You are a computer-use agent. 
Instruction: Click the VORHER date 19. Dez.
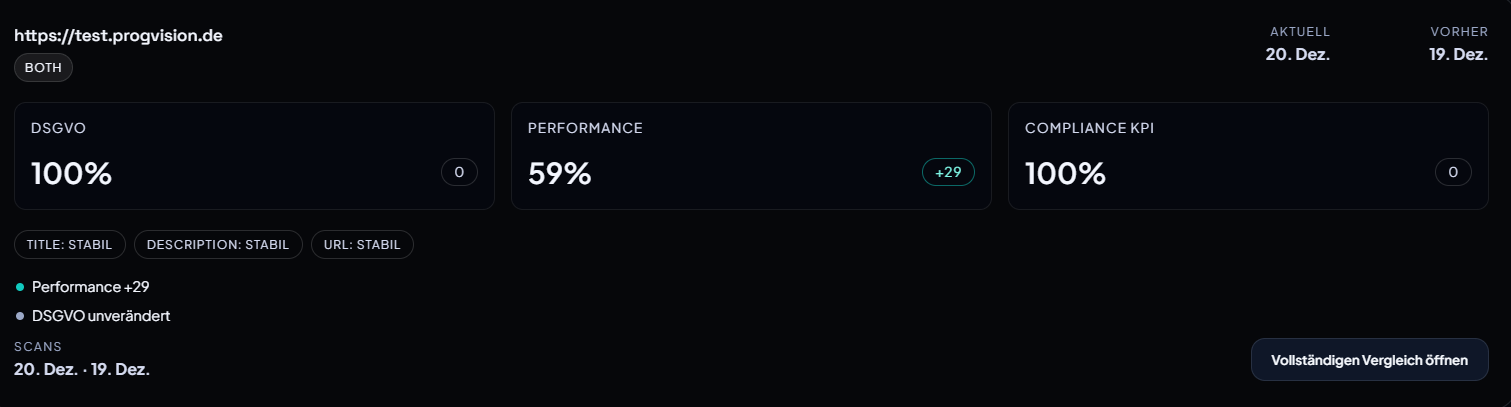point(1458,54)
